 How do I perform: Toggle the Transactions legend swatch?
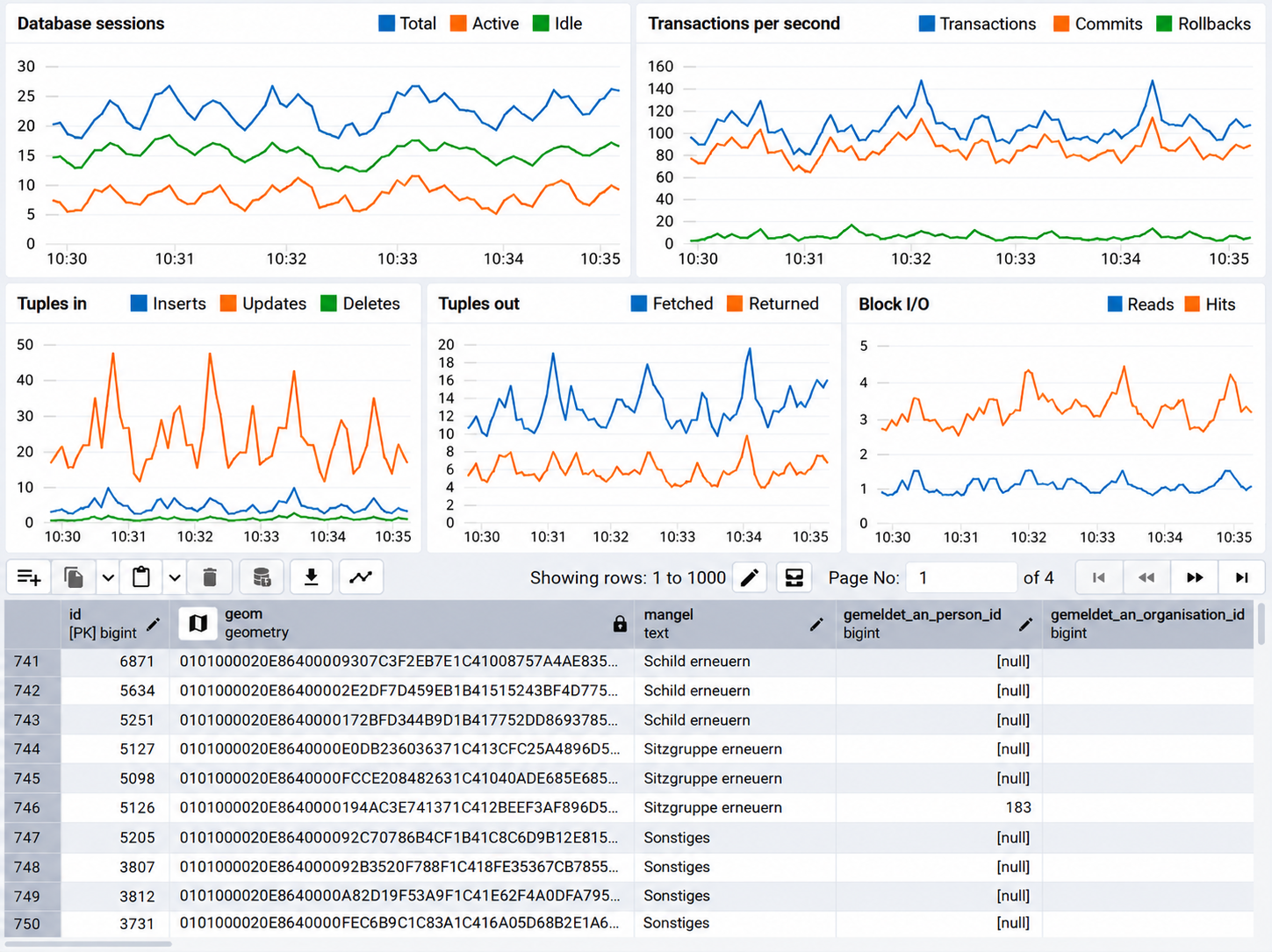point(926,24)
